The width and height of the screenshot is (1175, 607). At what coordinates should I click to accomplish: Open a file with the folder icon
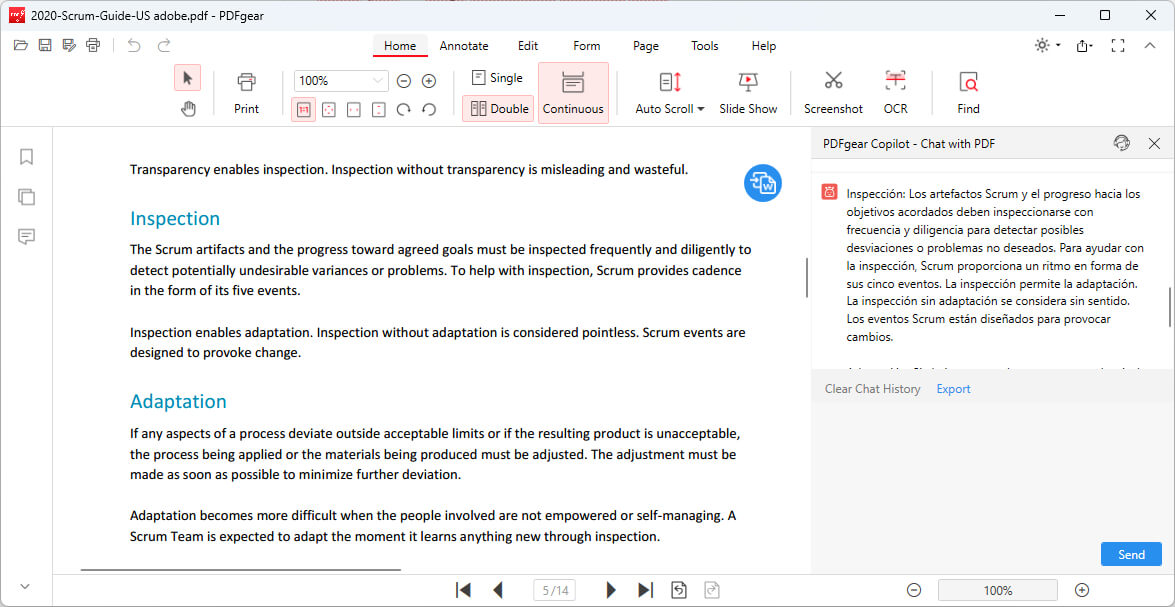21,46
